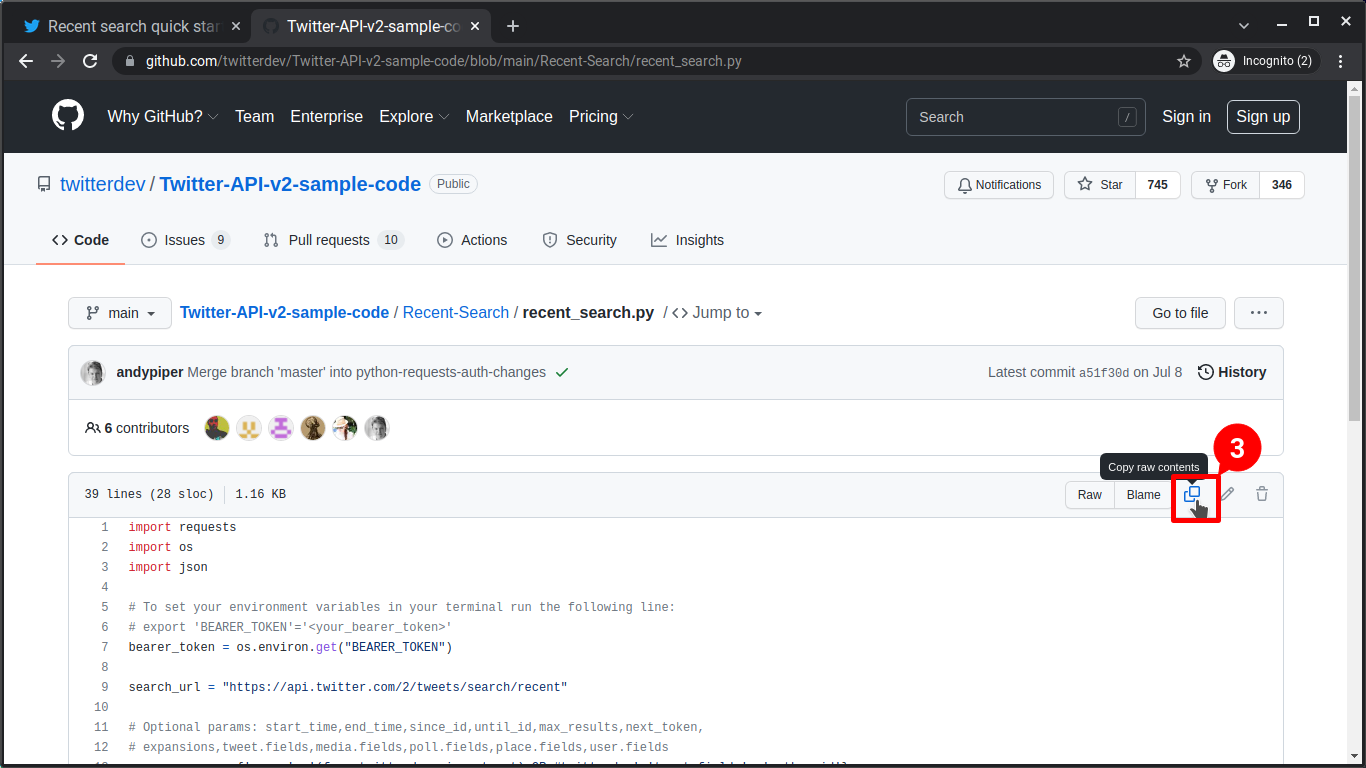Switch to the Pull requests tab
The height and width of the screenshot is (768, 1366).
(332, 240)
